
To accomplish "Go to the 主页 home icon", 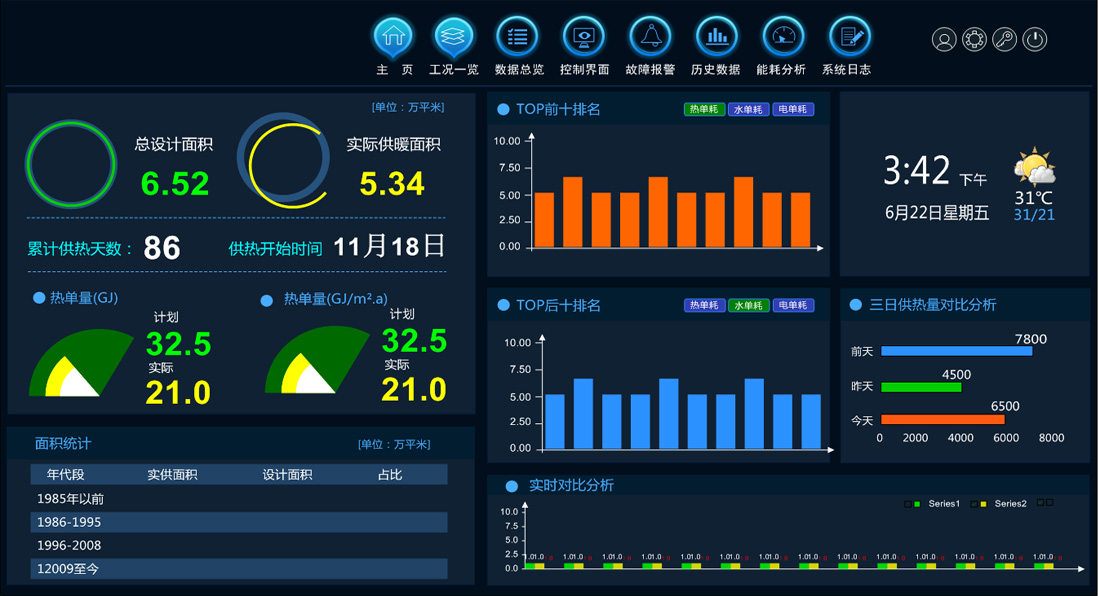I will [393, 37].
